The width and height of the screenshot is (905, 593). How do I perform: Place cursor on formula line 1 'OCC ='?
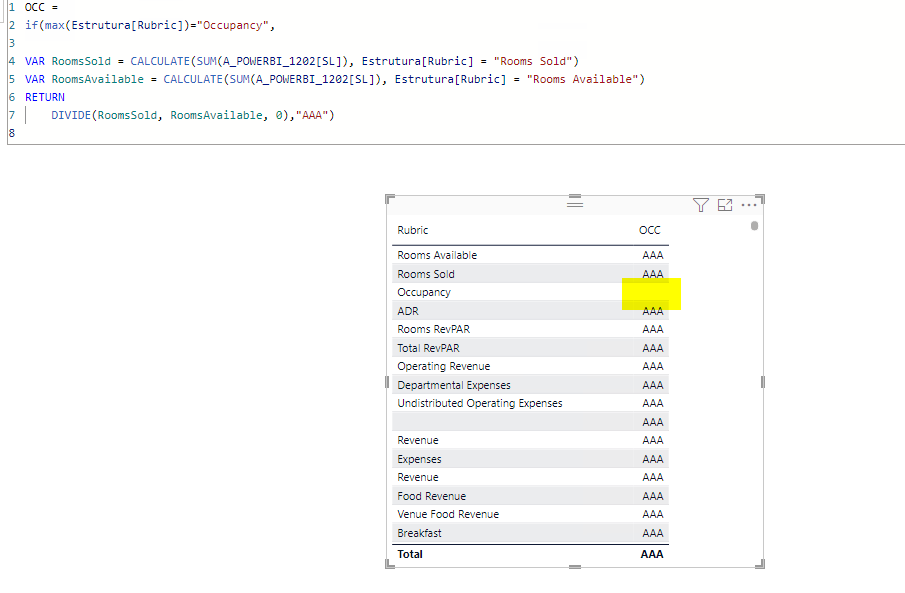point(42,7)
